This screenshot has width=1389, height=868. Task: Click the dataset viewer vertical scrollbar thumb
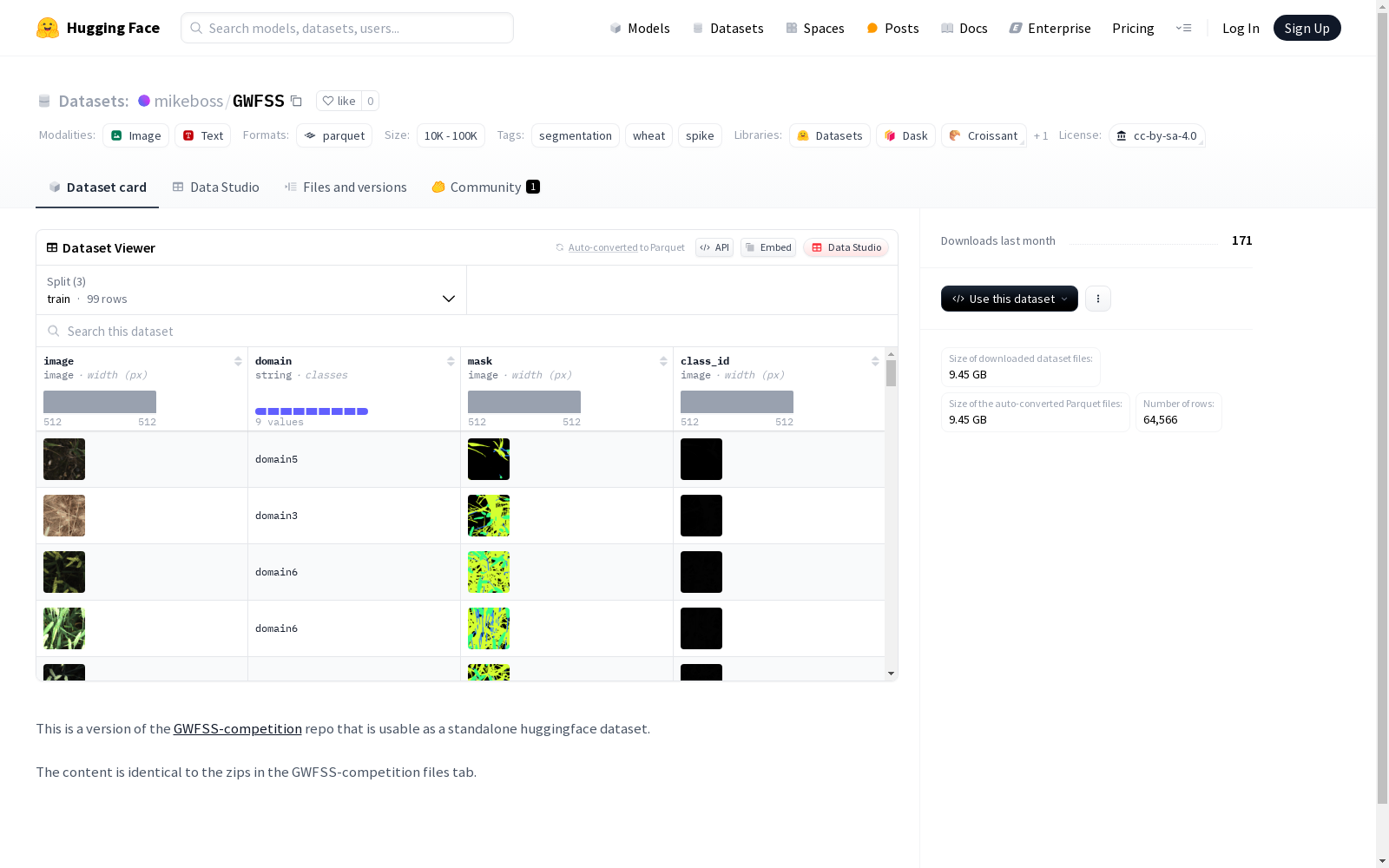click(891, 373)
